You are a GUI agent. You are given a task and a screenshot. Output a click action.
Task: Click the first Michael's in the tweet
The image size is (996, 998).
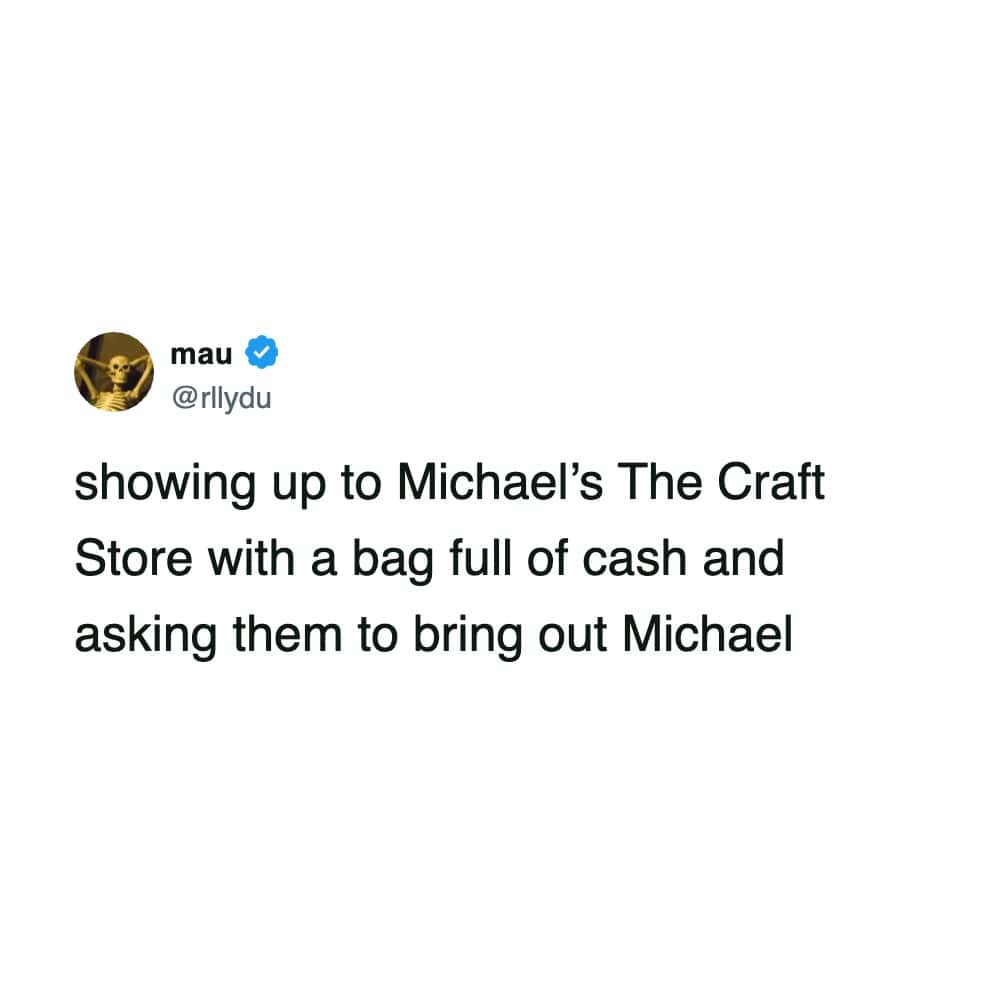coord(500,482)
